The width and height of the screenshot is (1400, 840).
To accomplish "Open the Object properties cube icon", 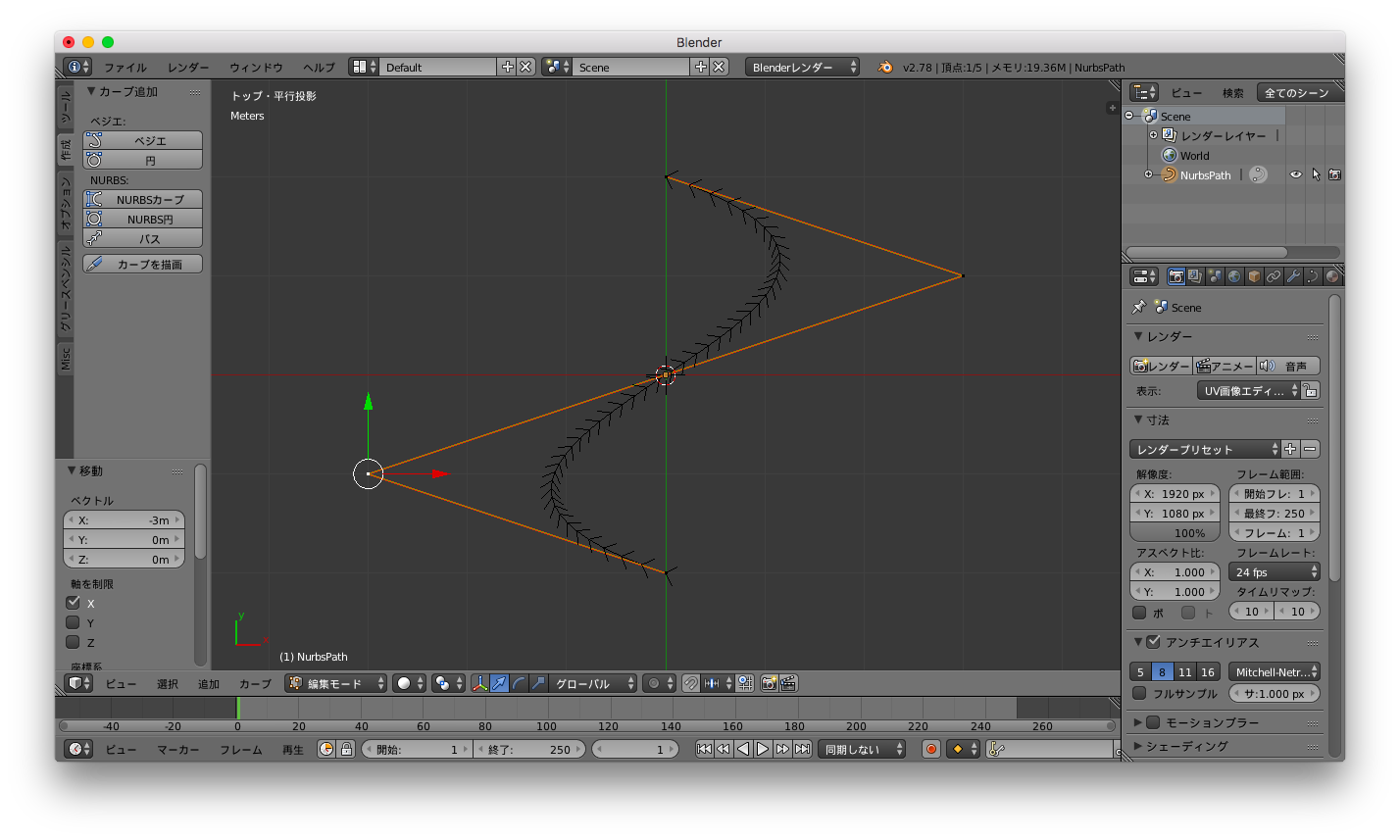I will 1253,275.
